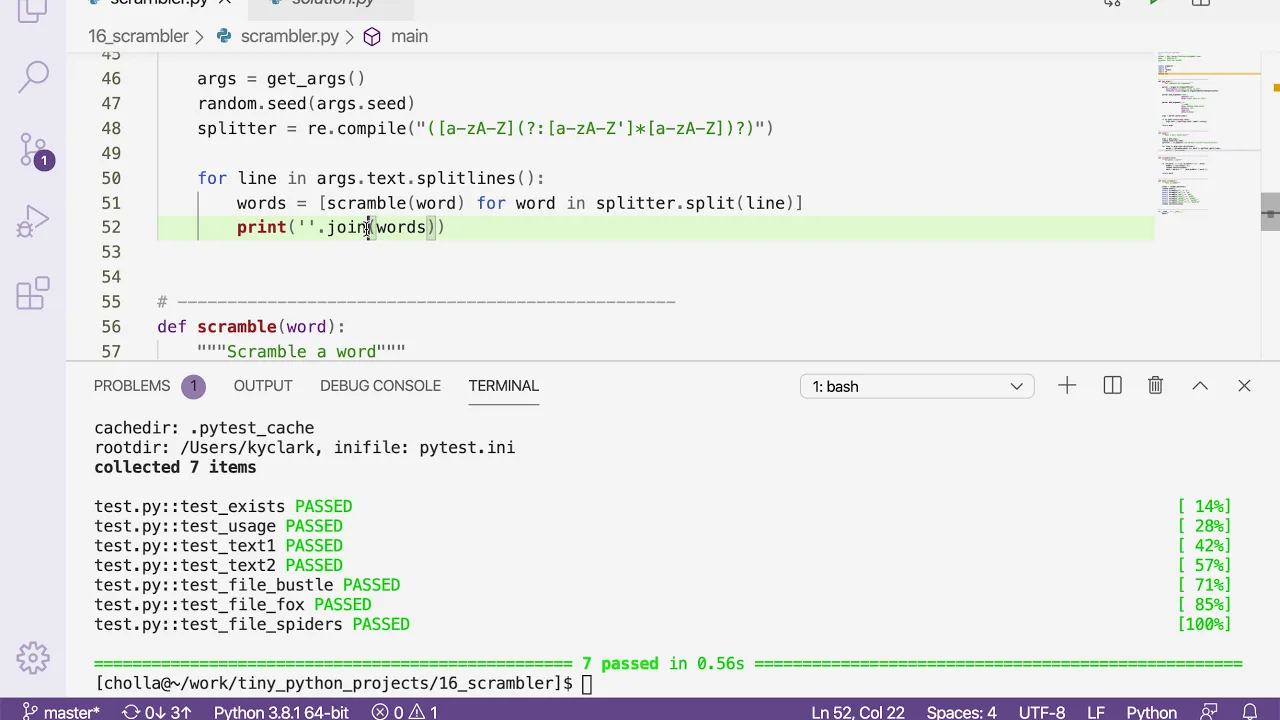
Task: Click 'test.py::test_usage PASSED' line
Action: 218,526
